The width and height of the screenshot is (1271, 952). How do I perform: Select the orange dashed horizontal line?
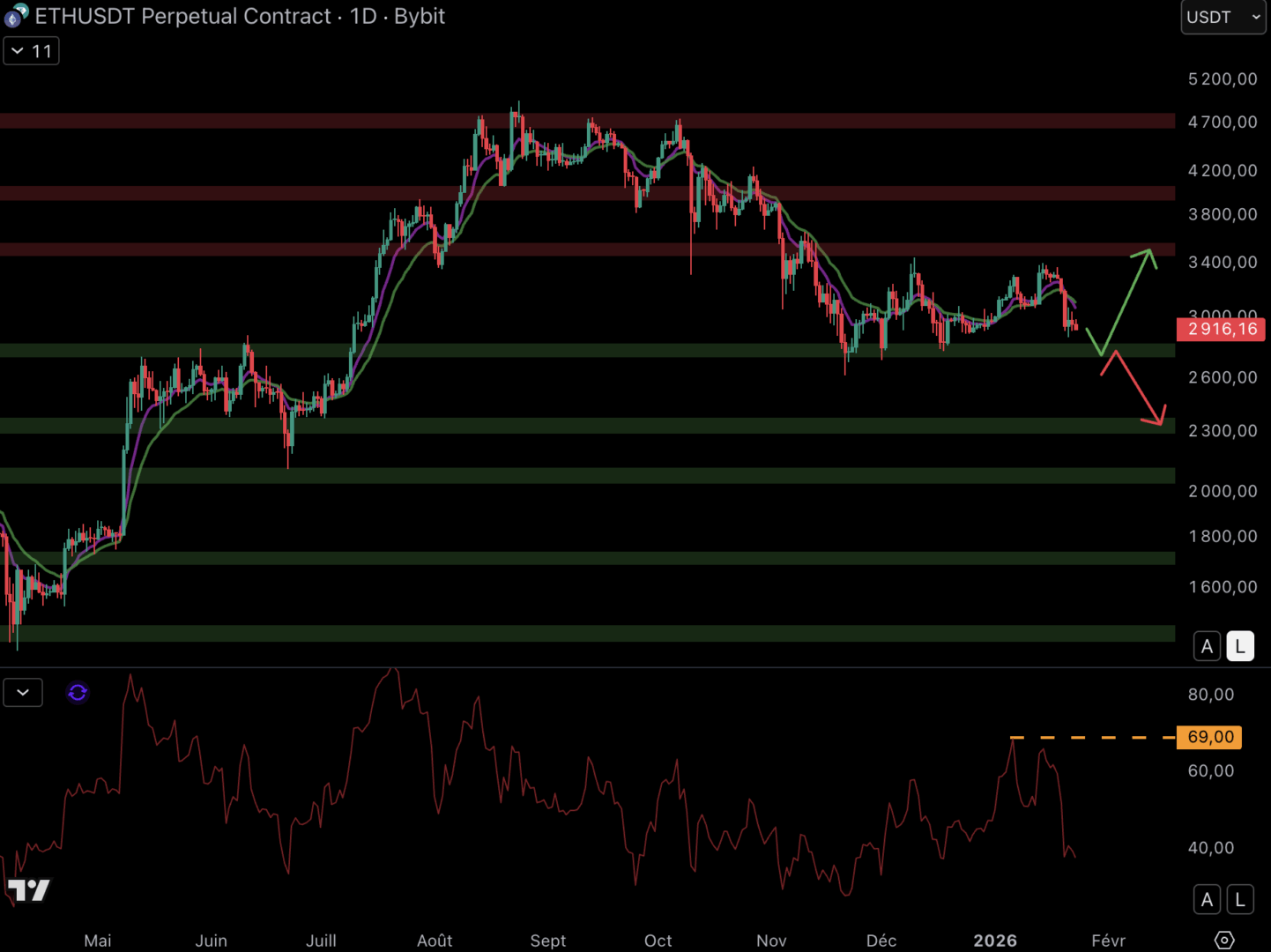(x=1093, y=737)
